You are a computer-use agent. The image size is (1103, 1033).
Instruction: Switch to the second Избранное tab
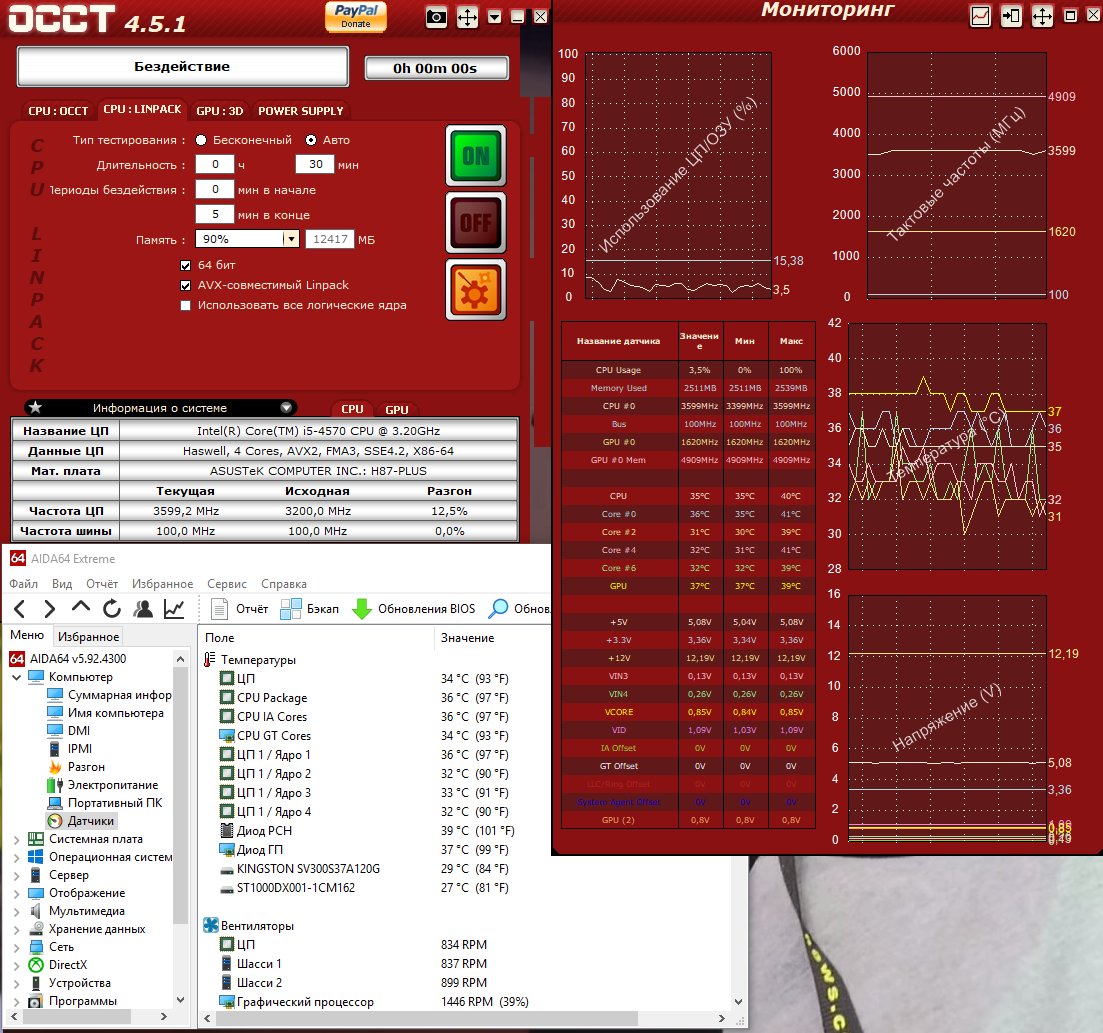[89, 636]
